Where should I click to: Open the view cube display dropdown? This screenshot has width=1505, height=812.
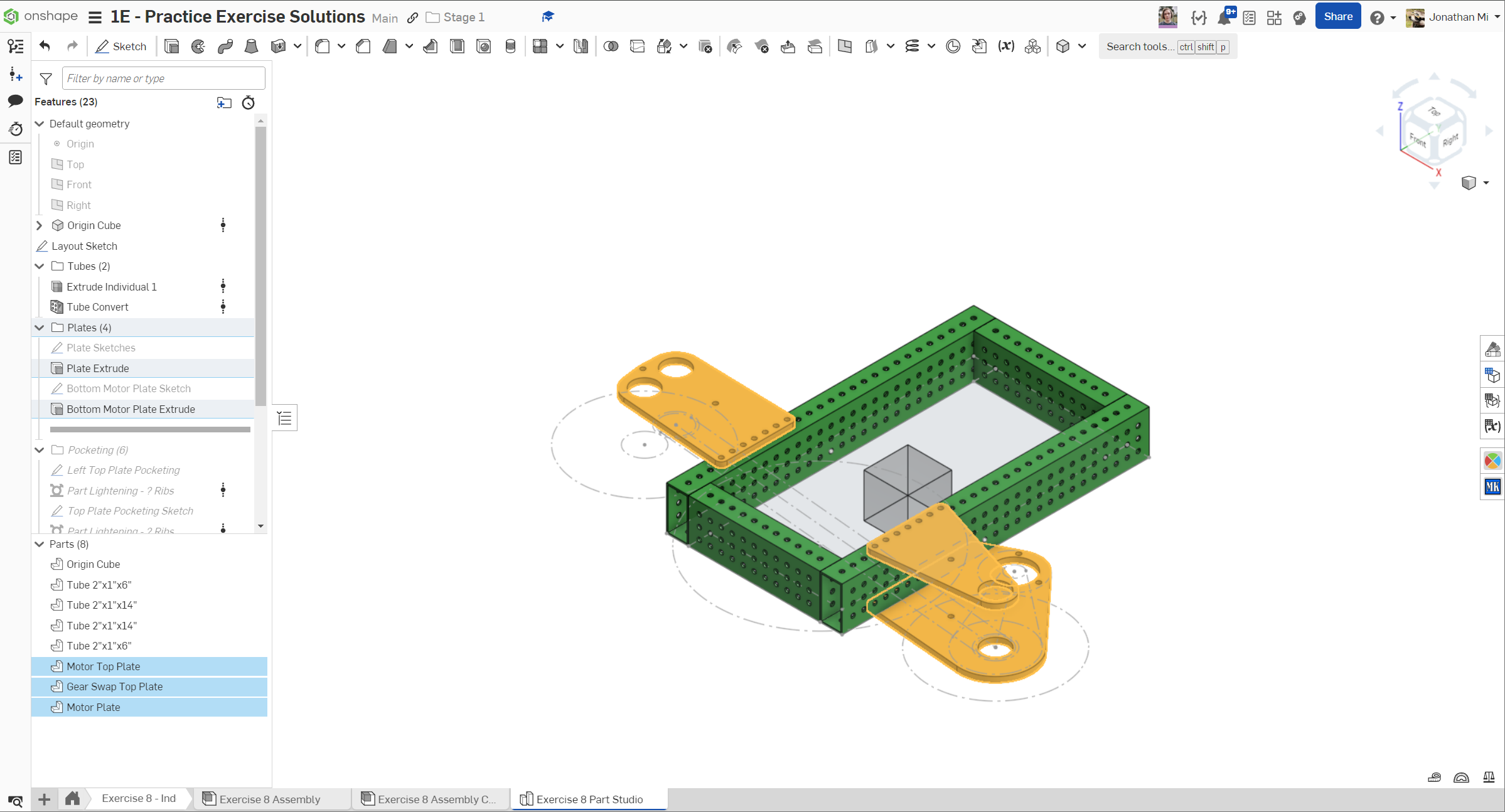(1486, 183)
